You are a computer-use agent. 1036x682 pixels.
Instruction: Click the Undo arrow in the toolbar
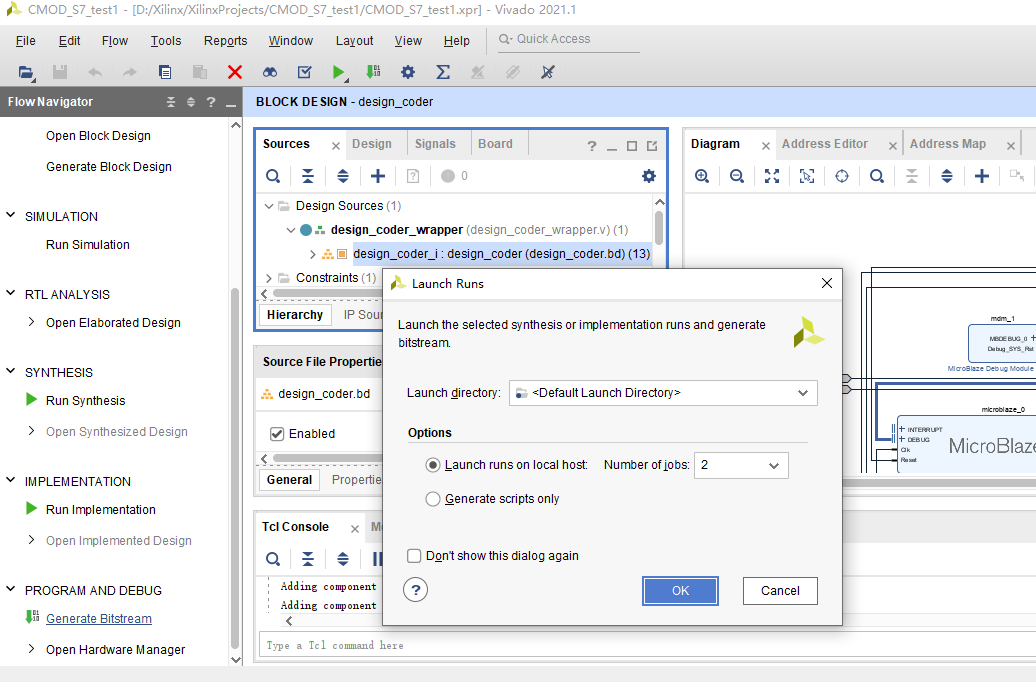[94, 72]
